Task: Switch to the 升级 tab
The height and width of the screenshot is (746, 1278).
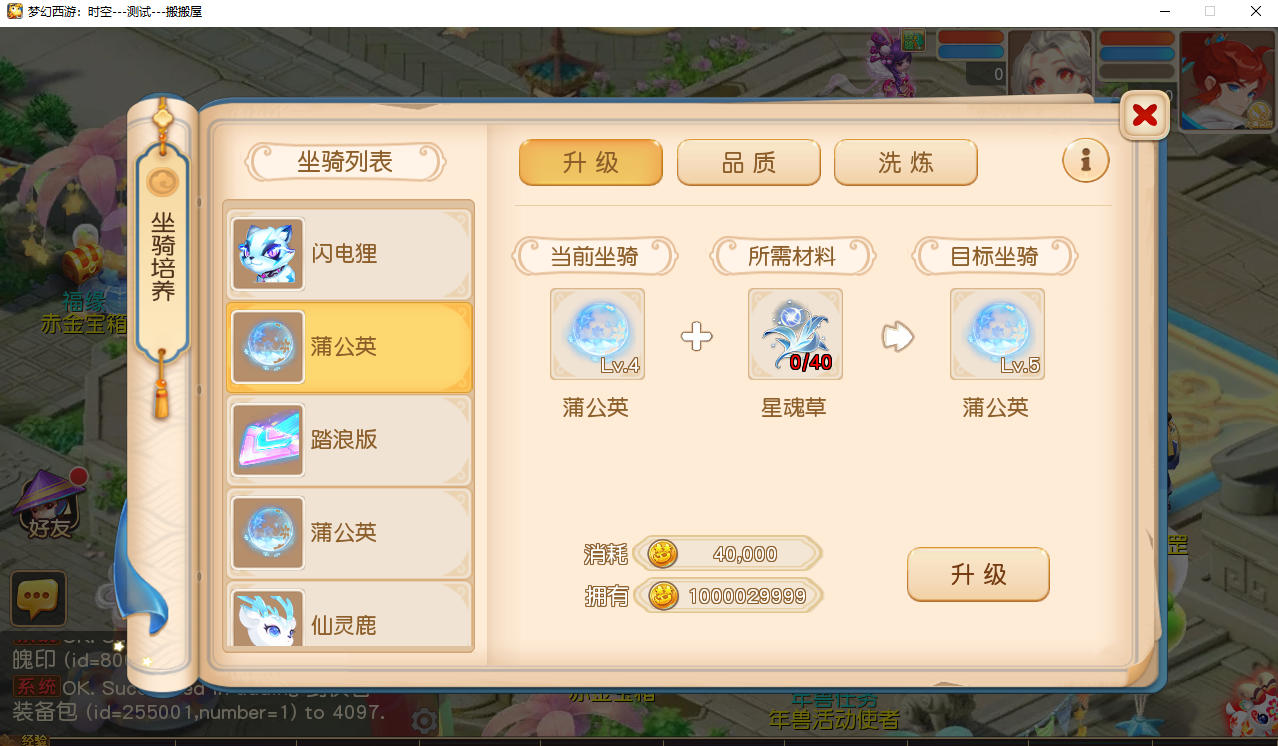Action: pyautogui.click(x=591, y=162)
